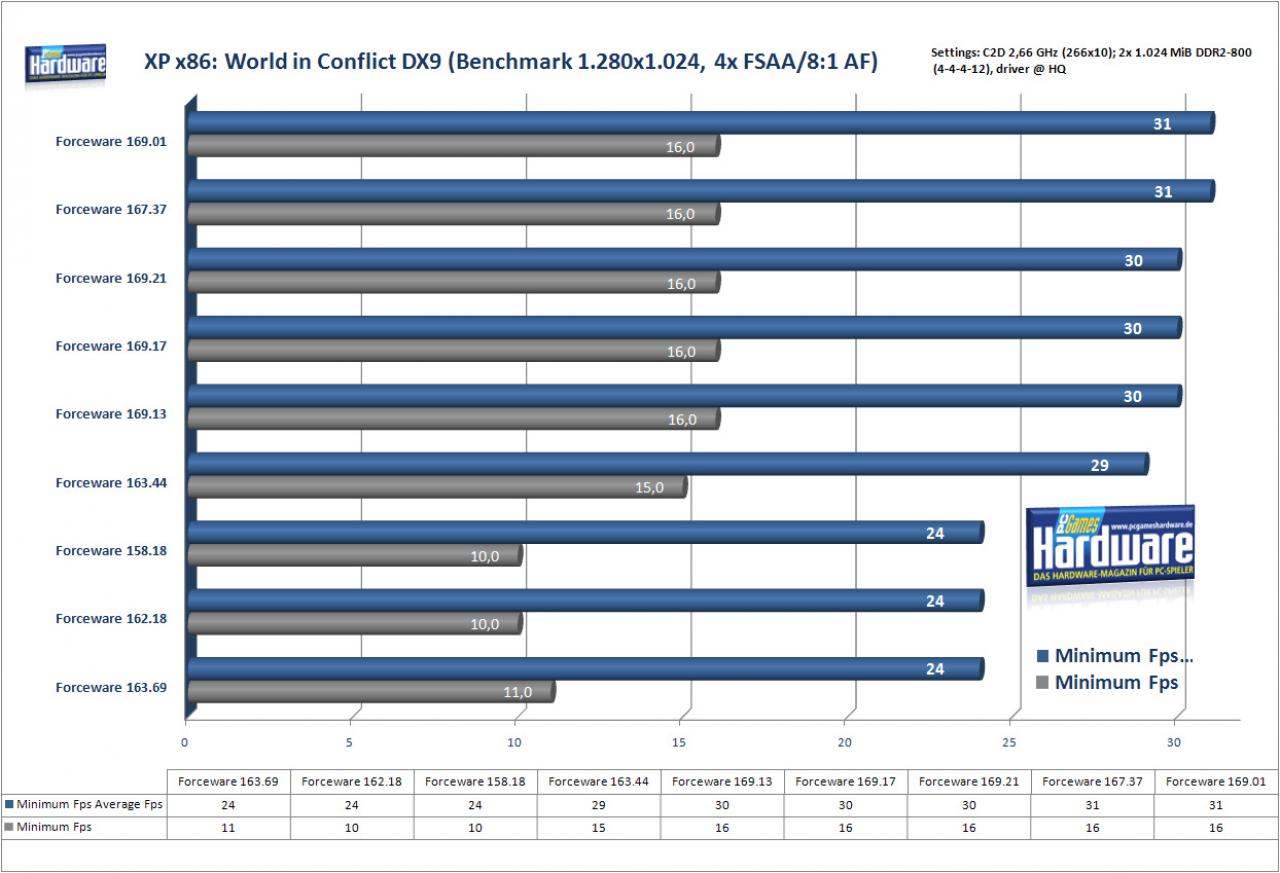Click the table row label 'Minimum Fps Average Fps'
The width and height of the screenshot is (1280, 873).
90,804
